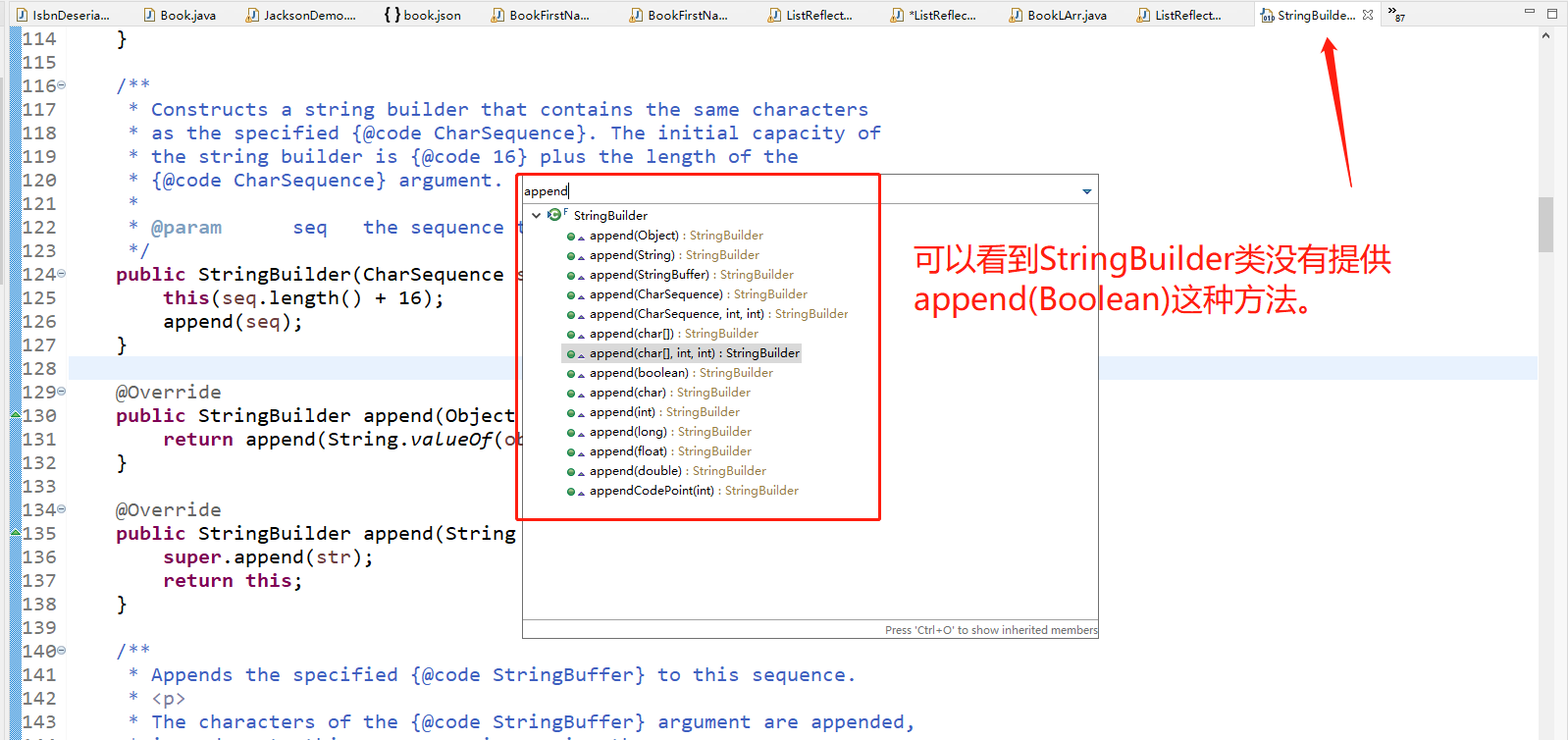This screenshot has width=1568, height=740.
Task: Select the appendCodePoint(int) entry
Action: point(694,491)
